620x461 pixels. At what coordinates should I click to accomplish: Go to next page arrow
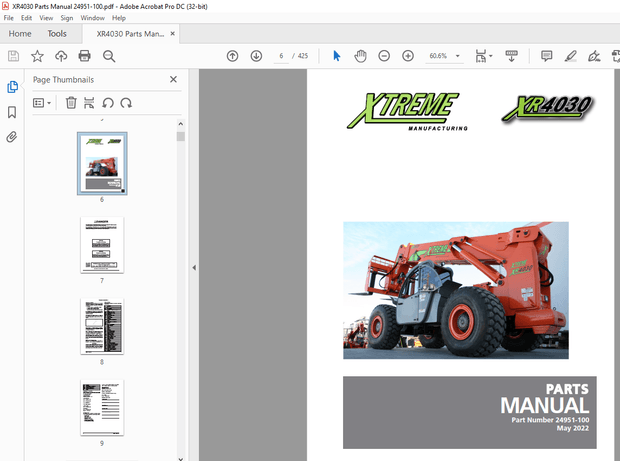tap(256, 56)
